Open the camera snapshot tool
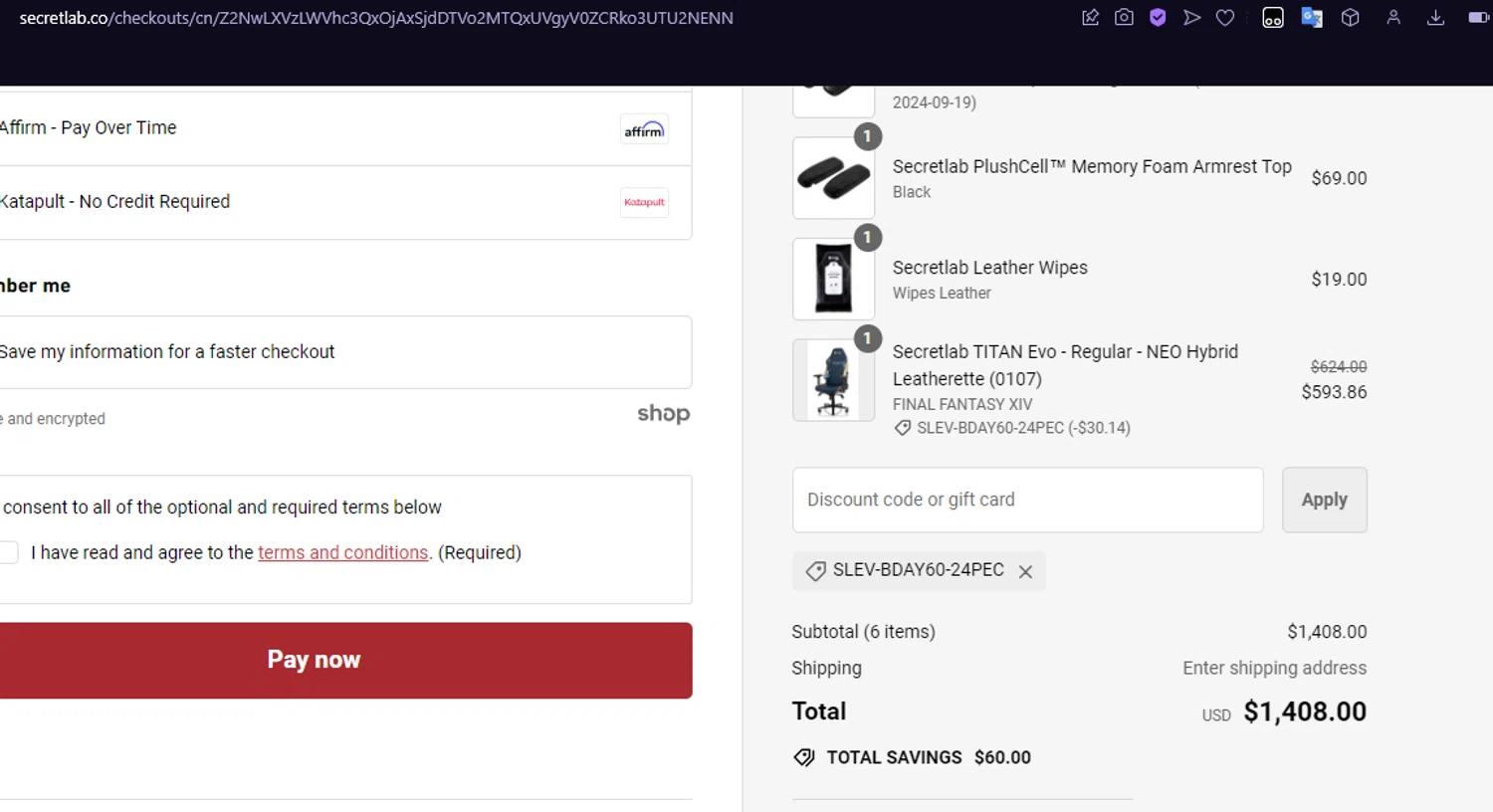 (1124, 18)
